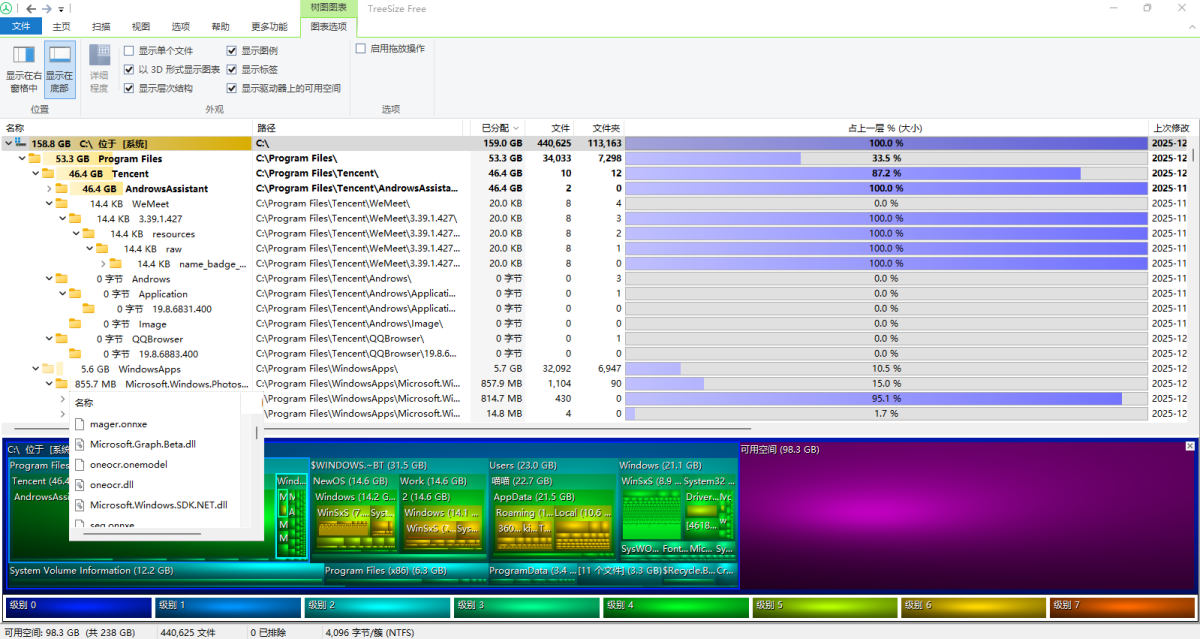The width and height of the screenshot is (1200, 639).
Task: Click 显示在右窗格中 chart position icon
Action: 24,56
